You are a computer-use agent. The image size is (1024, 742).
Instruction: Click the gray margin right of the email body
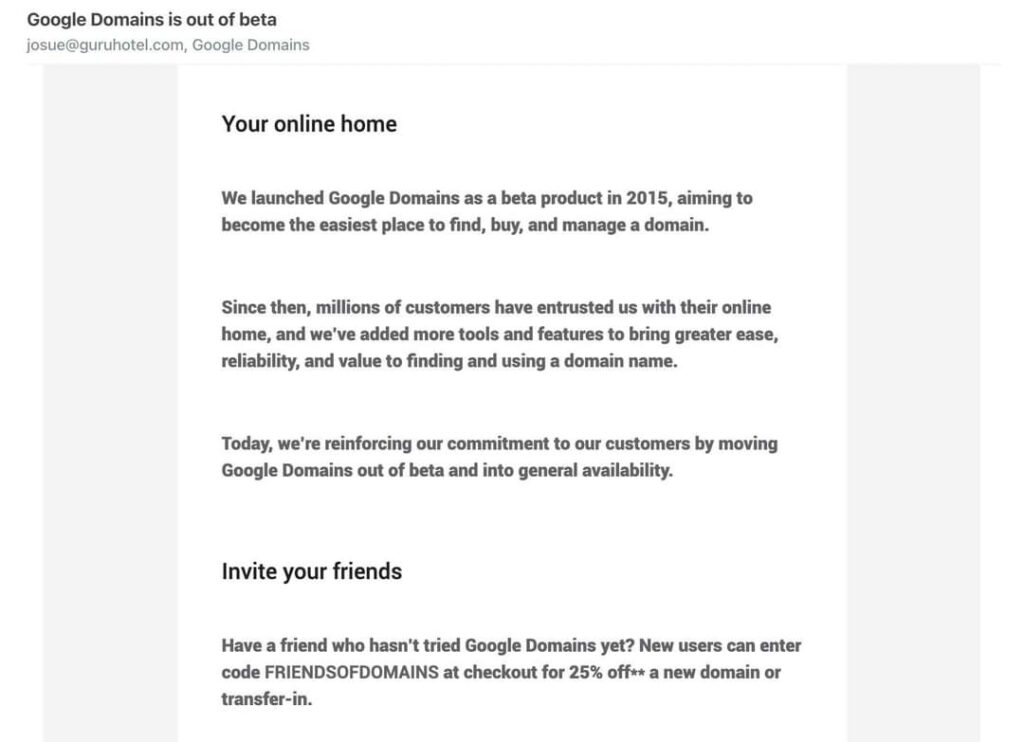click(913, 402)
